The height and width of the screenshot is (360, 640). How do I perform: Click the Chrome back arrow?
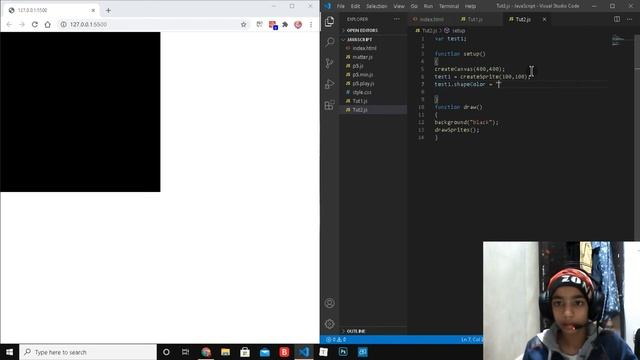[x=9, y=24]
